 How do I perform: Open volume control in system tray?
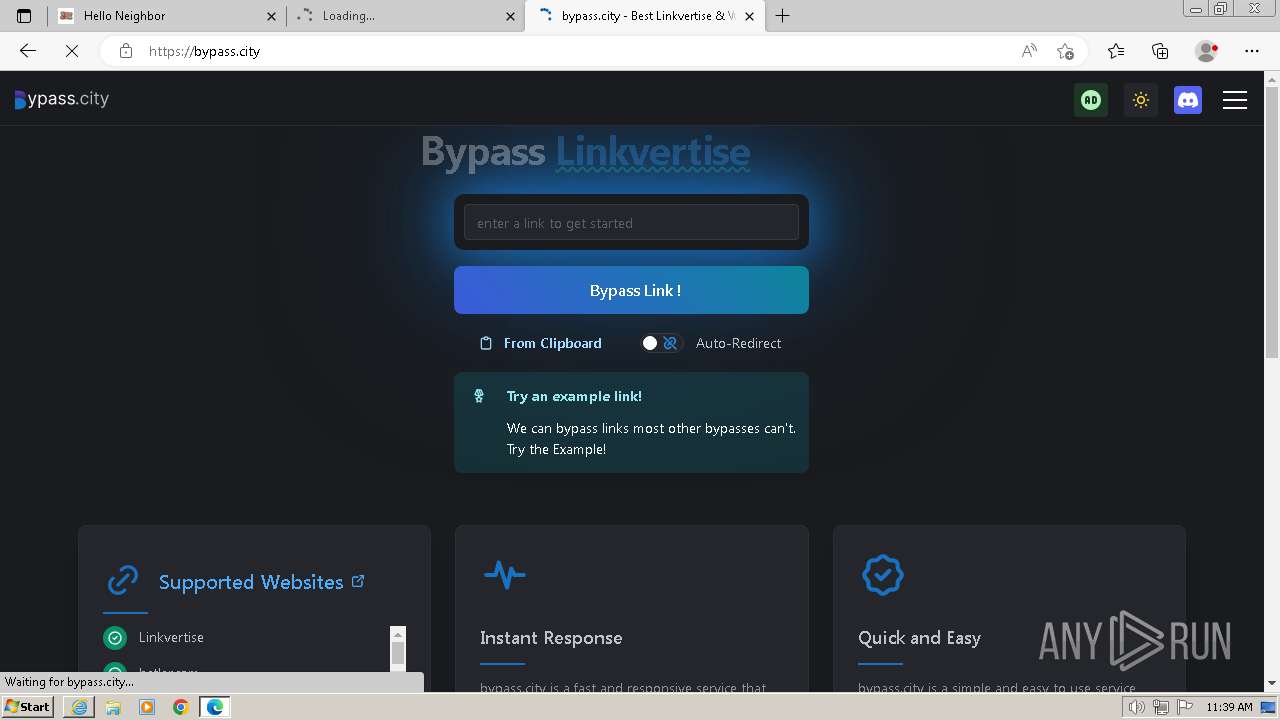(1136, 707)
